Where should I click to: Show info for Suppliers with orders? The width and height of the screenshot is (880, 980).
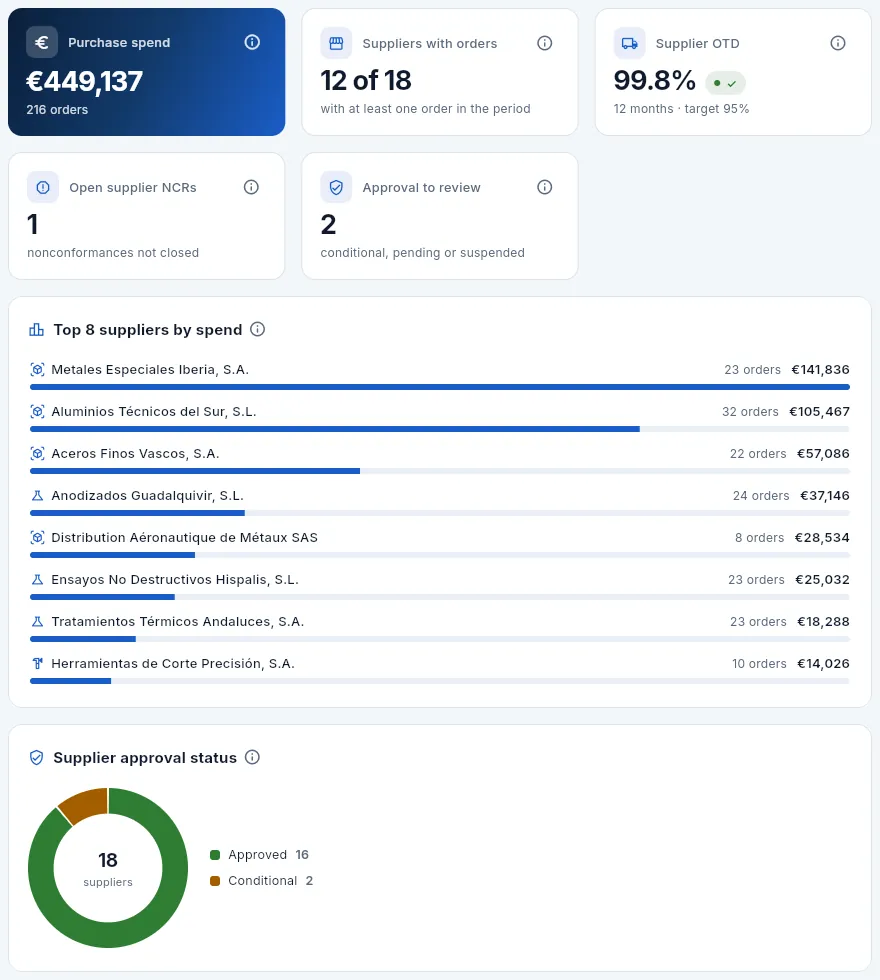click(x=545, y=43)
